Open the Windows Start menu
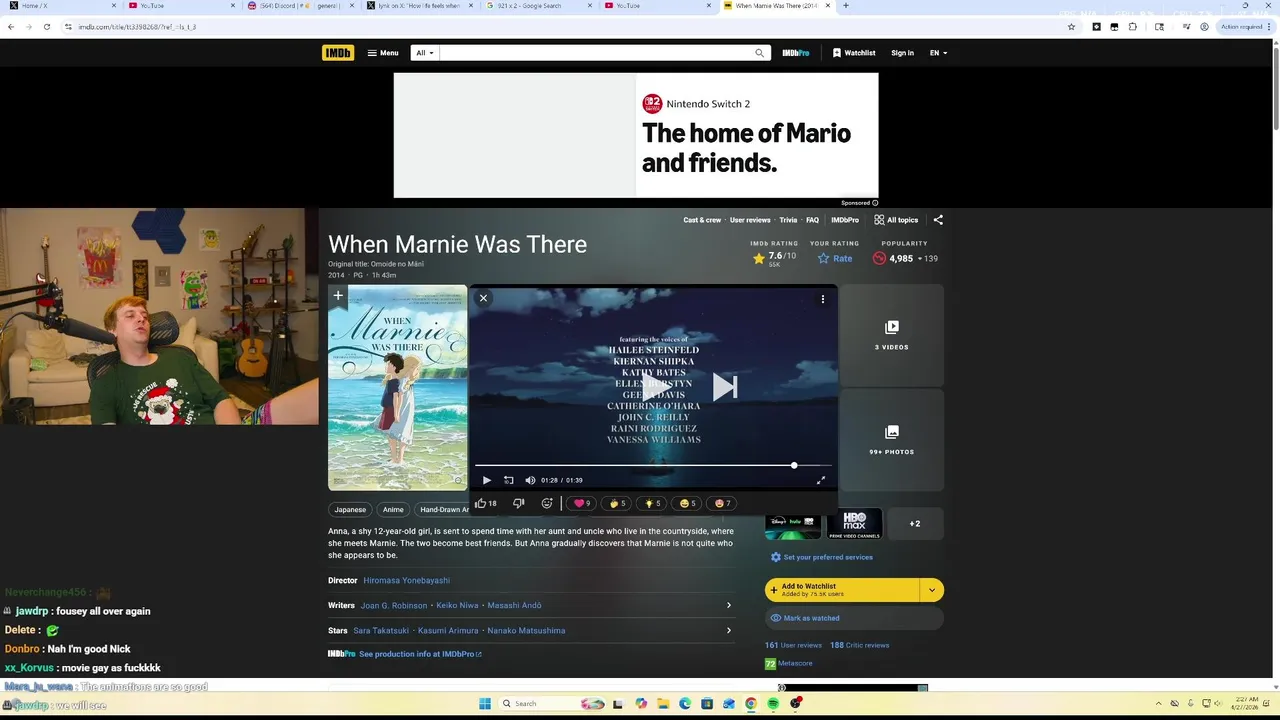Viewport: 1280px width, 720px height. coord(485,704)
